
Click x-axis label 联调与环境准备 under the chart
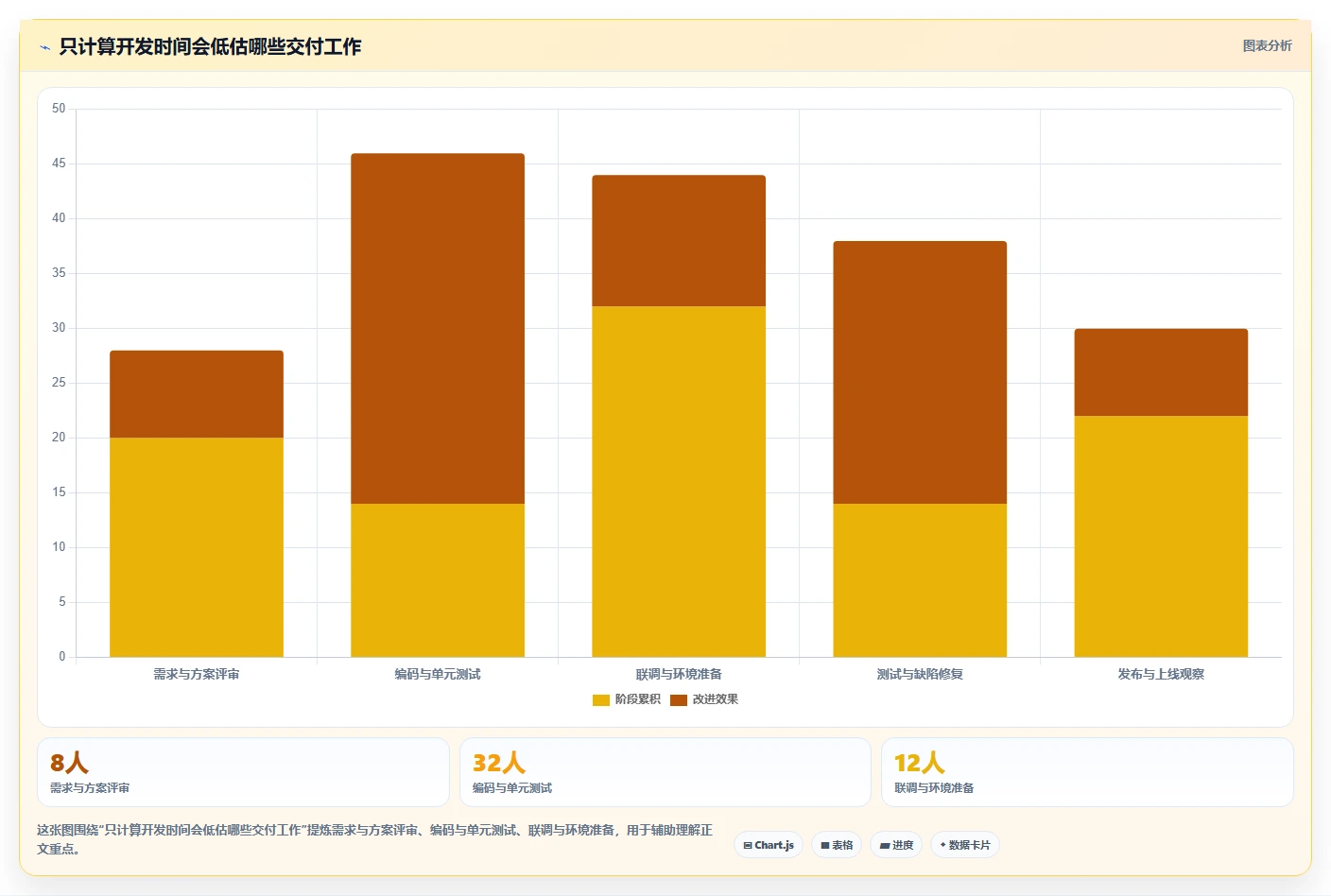(679, 674)
